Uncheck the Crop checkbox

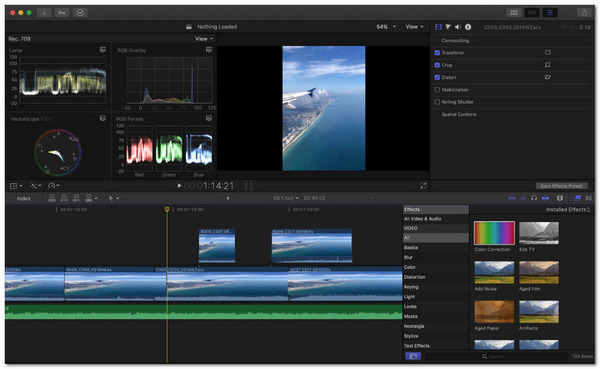(437, 65)
